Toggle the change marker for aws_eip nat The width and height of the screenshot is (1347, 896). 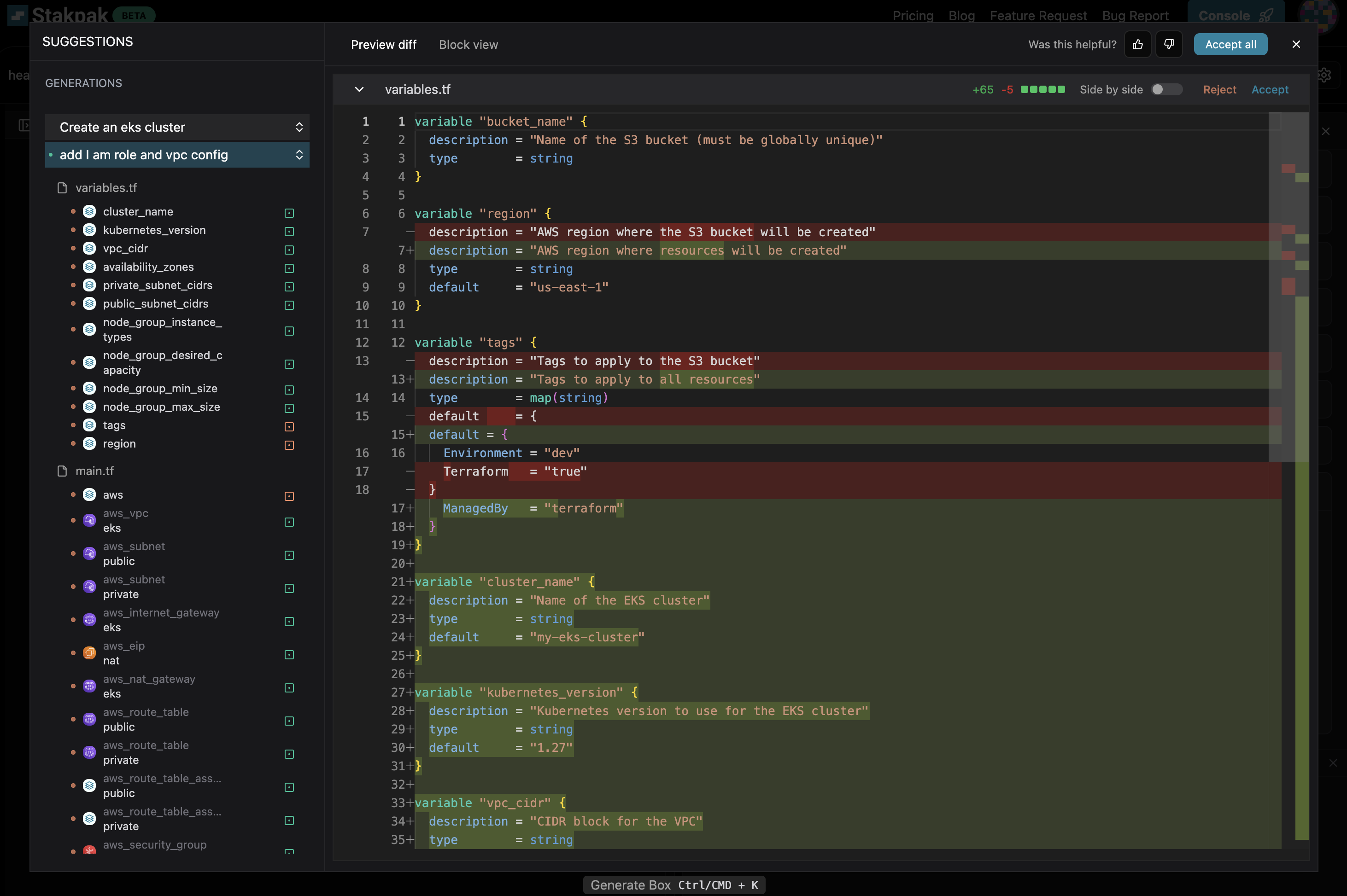coord(289,655)
